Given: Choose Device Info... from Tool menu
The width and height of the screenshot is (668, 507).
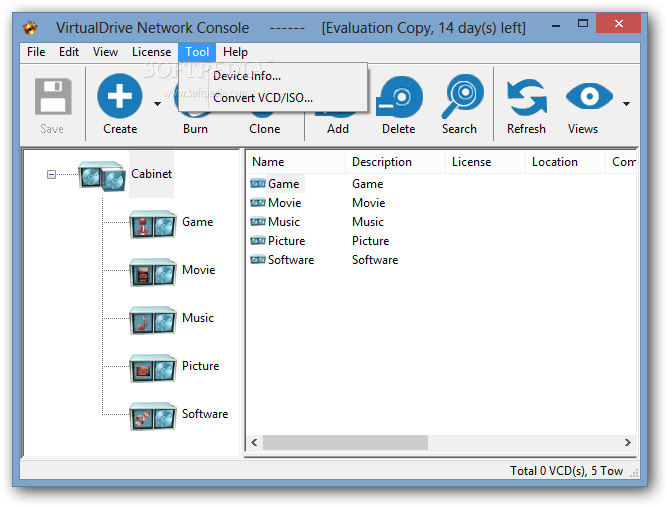Looking at the screenshot, I should (x=273, y=76).
